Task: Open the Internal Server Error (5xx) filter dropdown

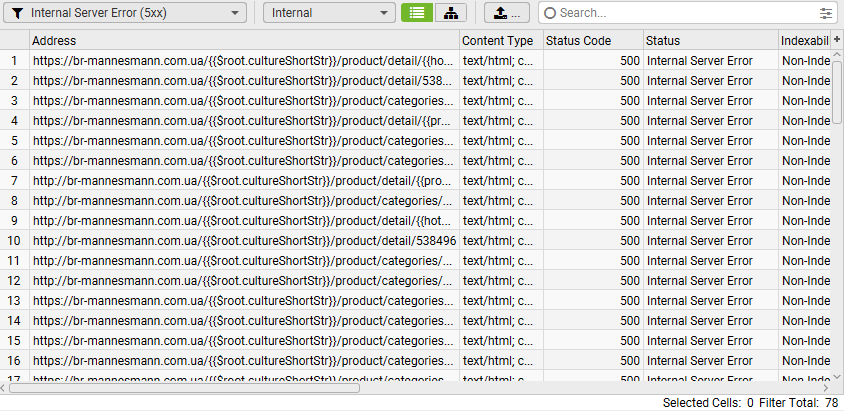Action: (125, 13)
